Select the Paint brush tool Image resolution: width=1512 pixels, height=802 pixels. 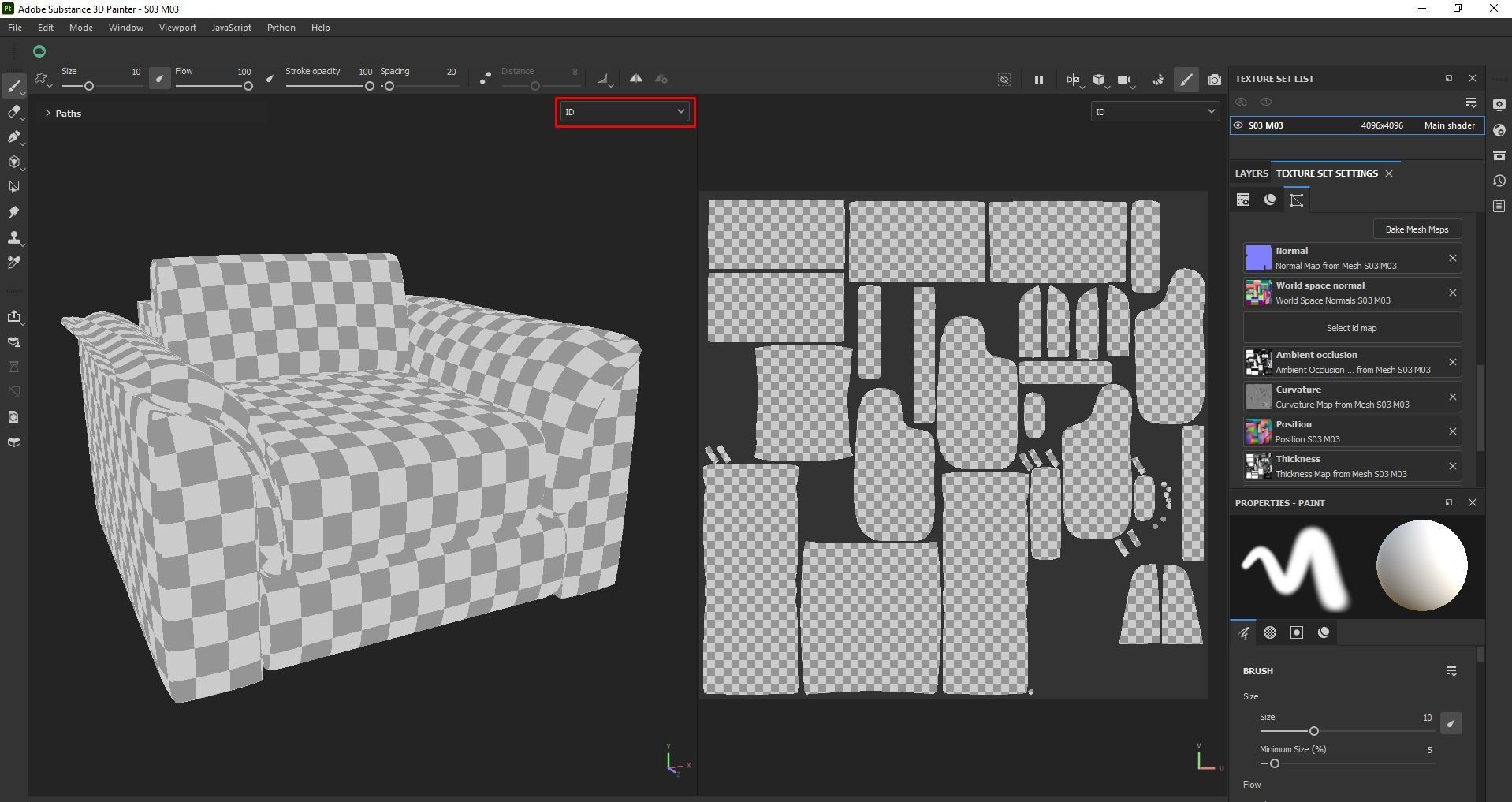click(14, 86)
